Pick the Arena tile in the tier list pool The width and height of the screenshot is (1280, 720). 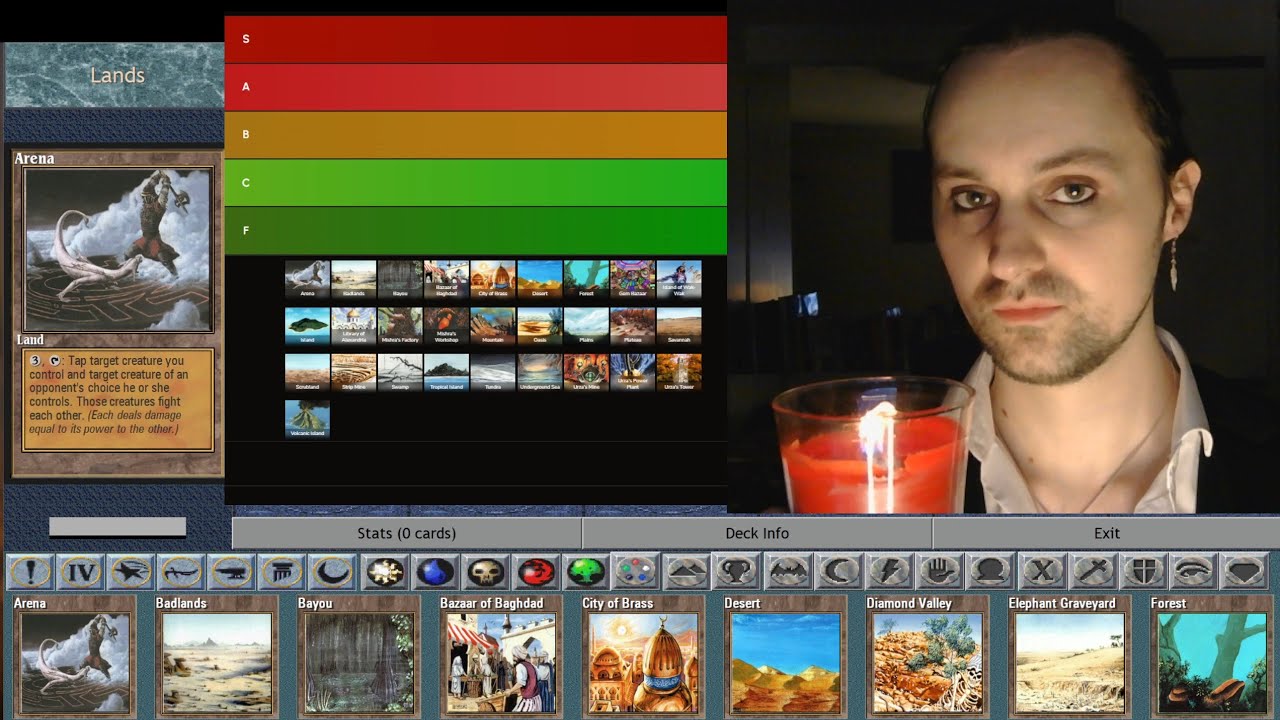click(x=307, y=279)
